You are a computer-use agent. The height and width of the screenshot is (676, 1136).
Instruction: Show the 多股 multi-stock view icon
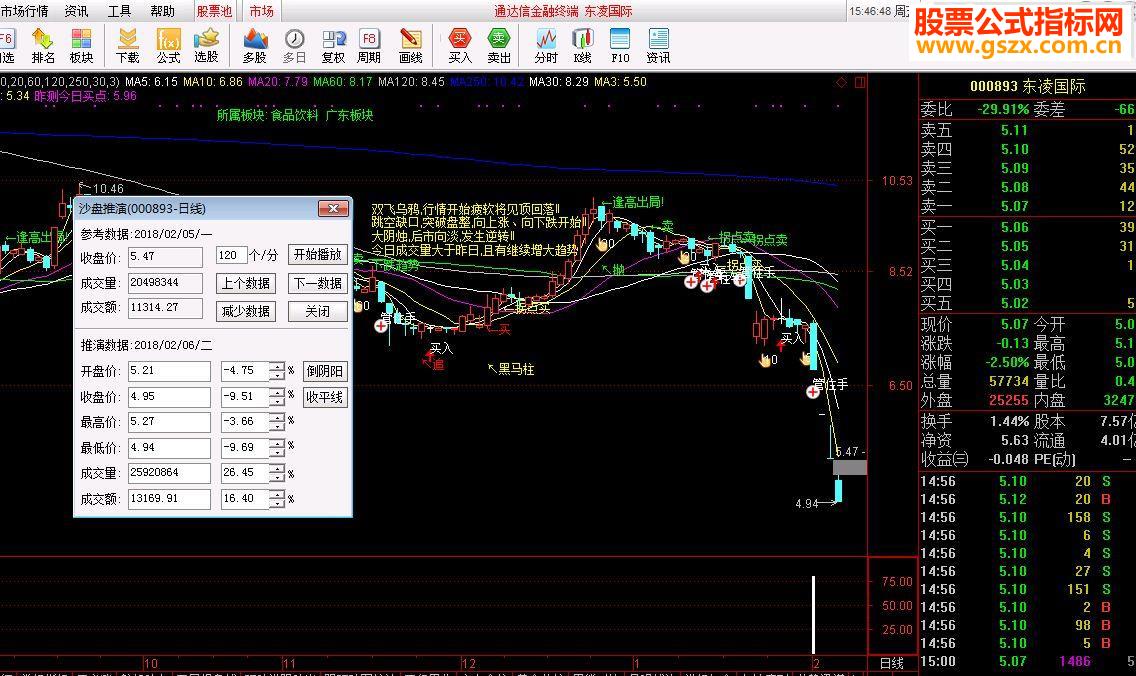click(255, 46)
